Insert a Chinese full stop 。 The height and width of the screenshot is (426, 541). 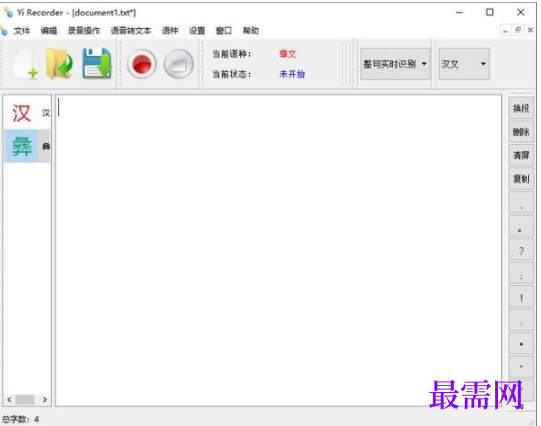click(521, 226)
